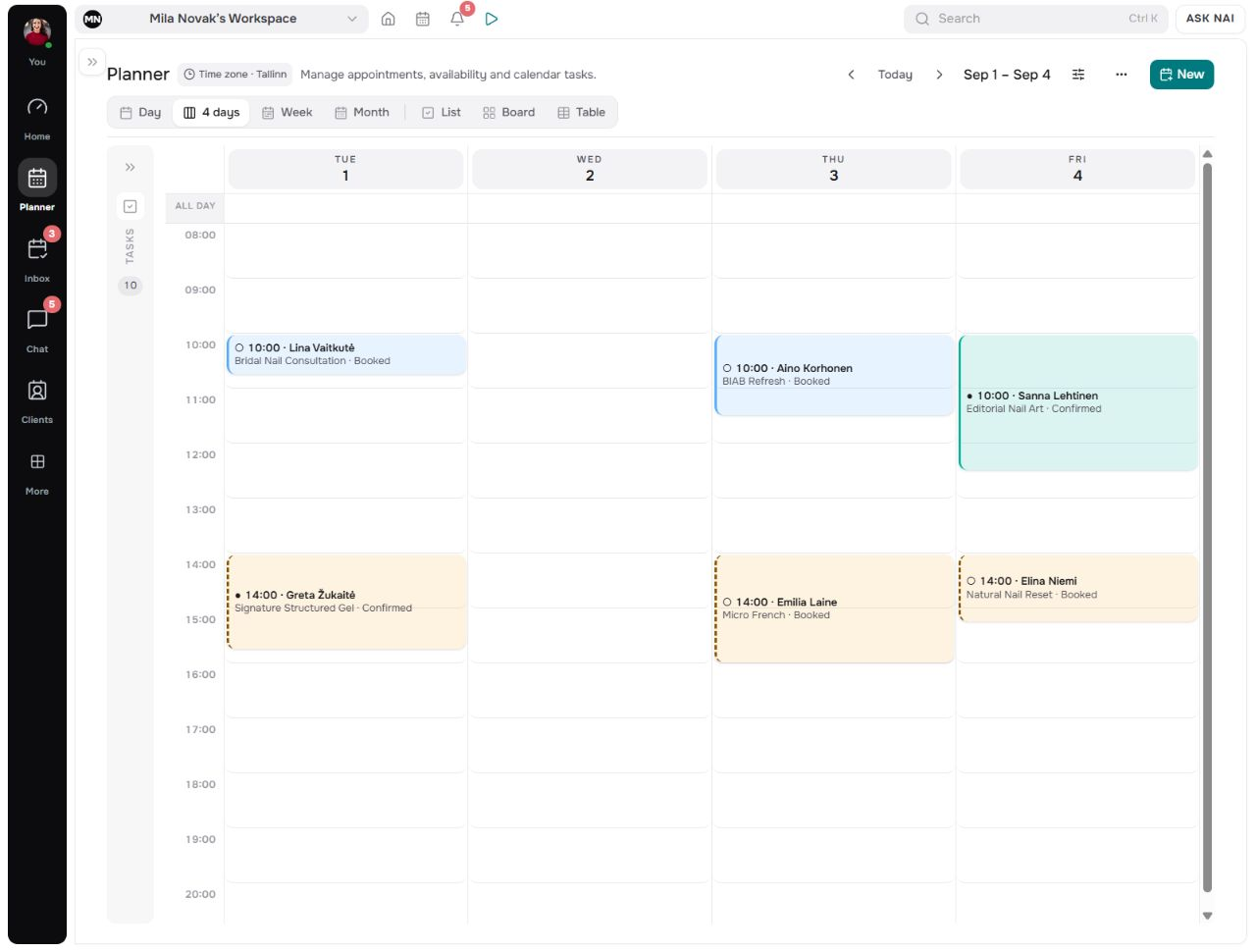
Task: Open the Lina Vaitkutė bridal consultation appointment
Action: (x=346, y=355)
